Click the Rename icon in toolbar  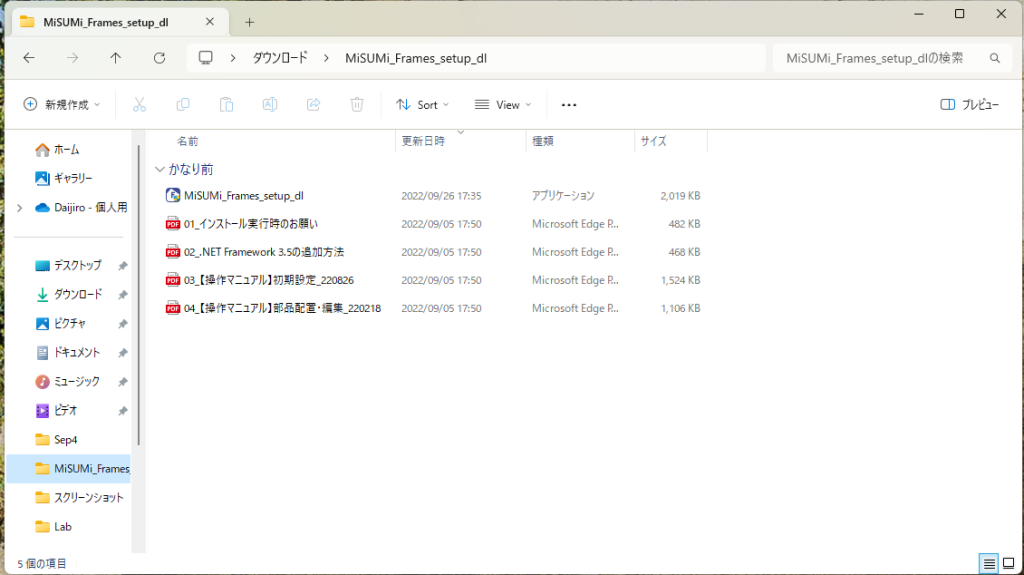(270, 104)
